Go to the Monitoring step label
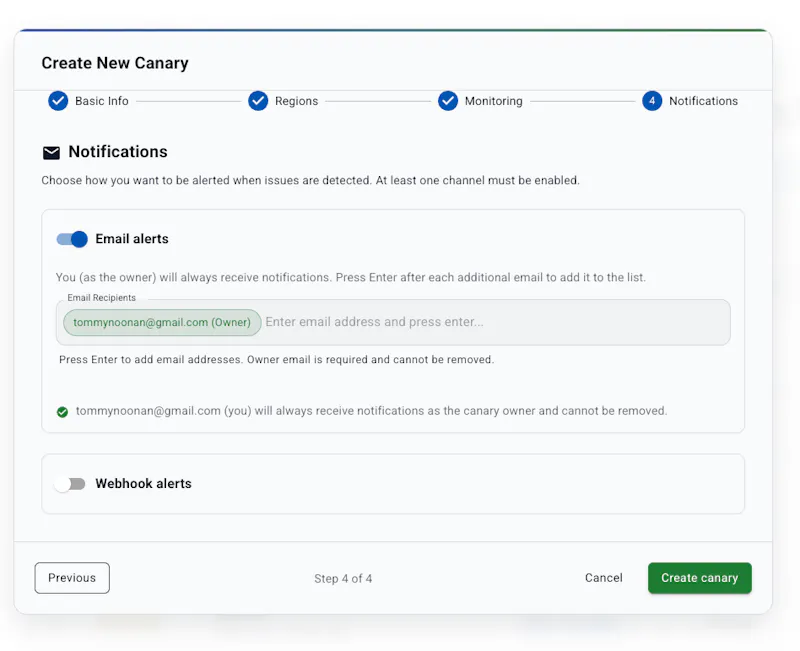800x651 pixels. [493, 101]
